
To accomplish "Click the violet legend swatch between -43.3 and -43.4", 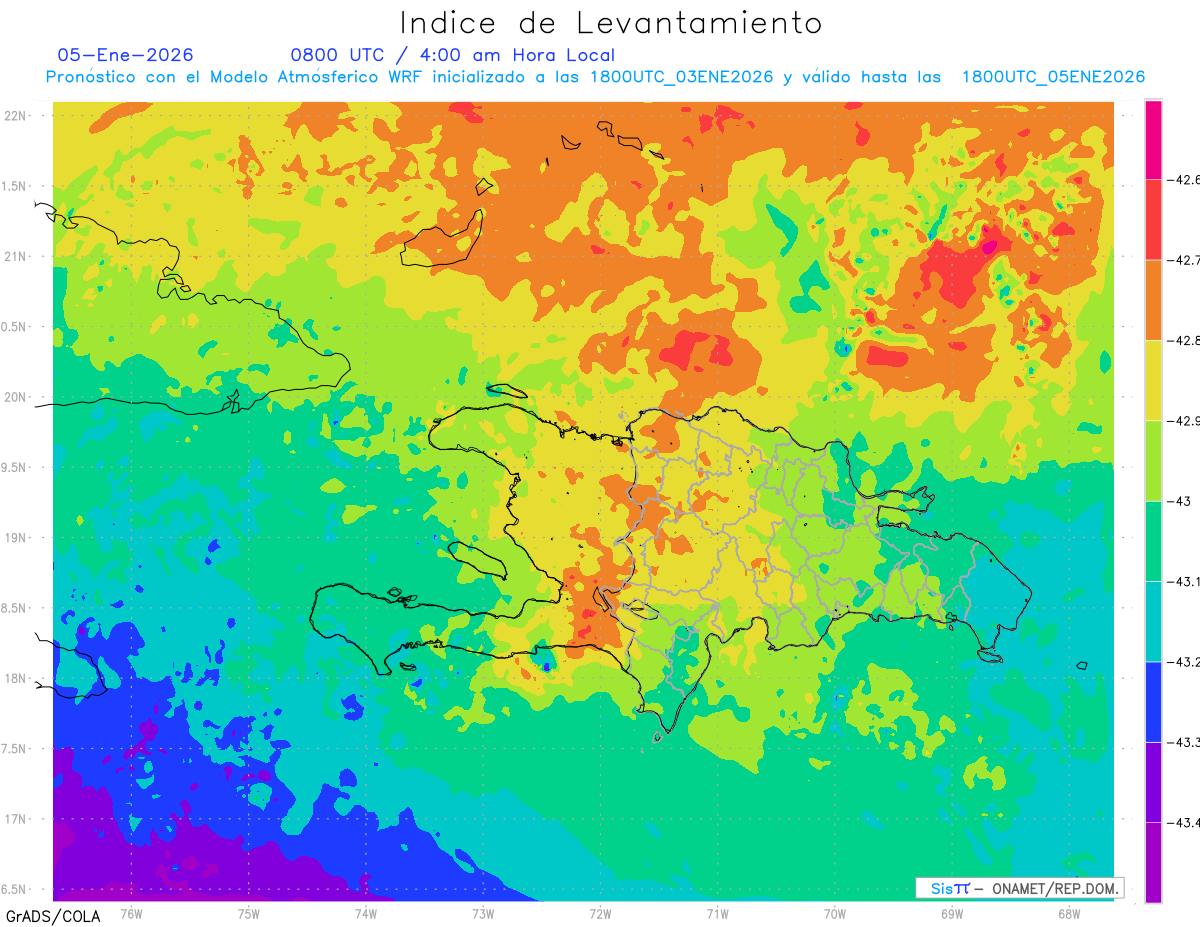I will pyautogui.click(x=1153, y=782).
